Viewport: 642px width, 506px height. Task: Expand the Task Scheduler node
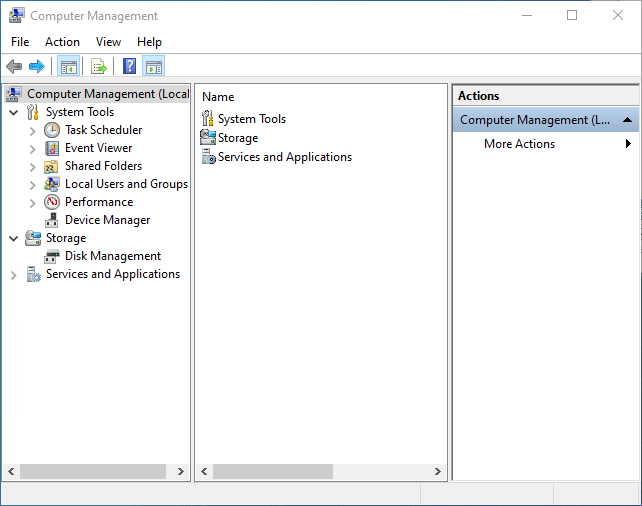[32, 131]
